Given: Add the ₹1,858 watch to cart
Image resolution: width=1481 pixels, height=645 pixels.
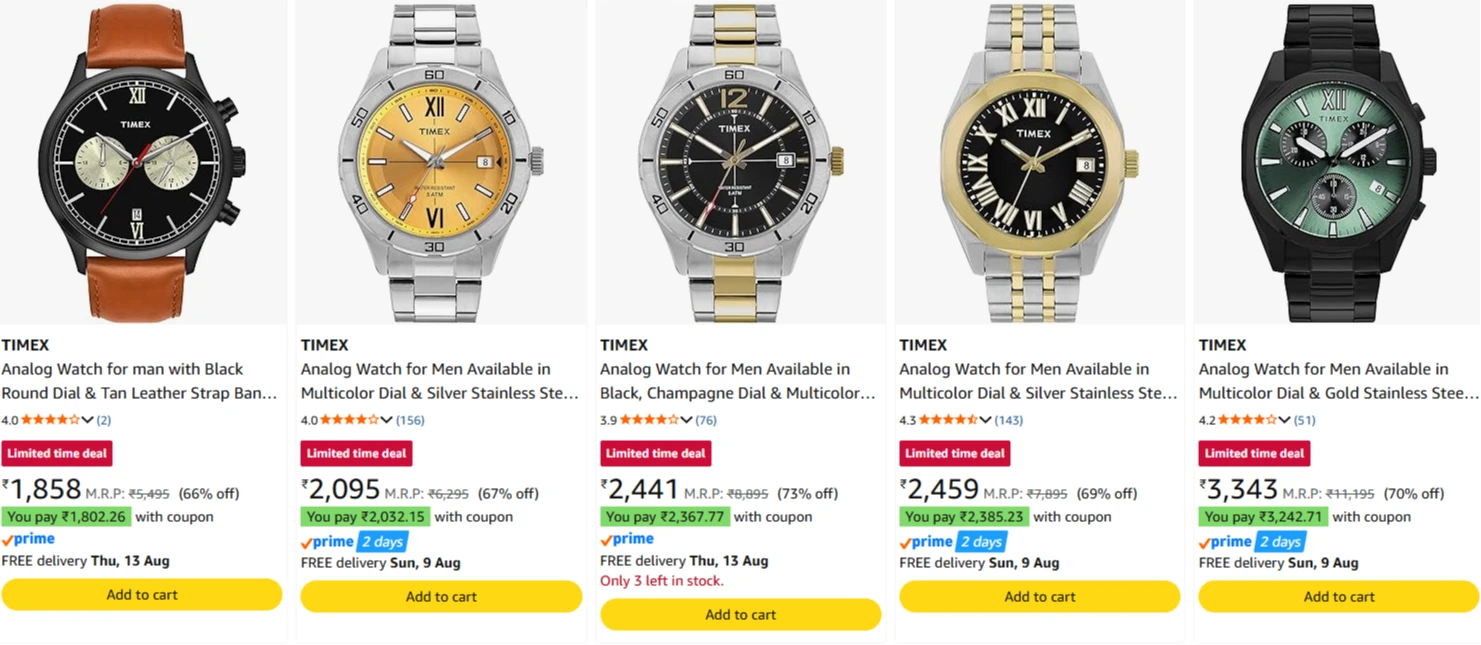Looking at the screenshot, I should click(x=142, y=594).
